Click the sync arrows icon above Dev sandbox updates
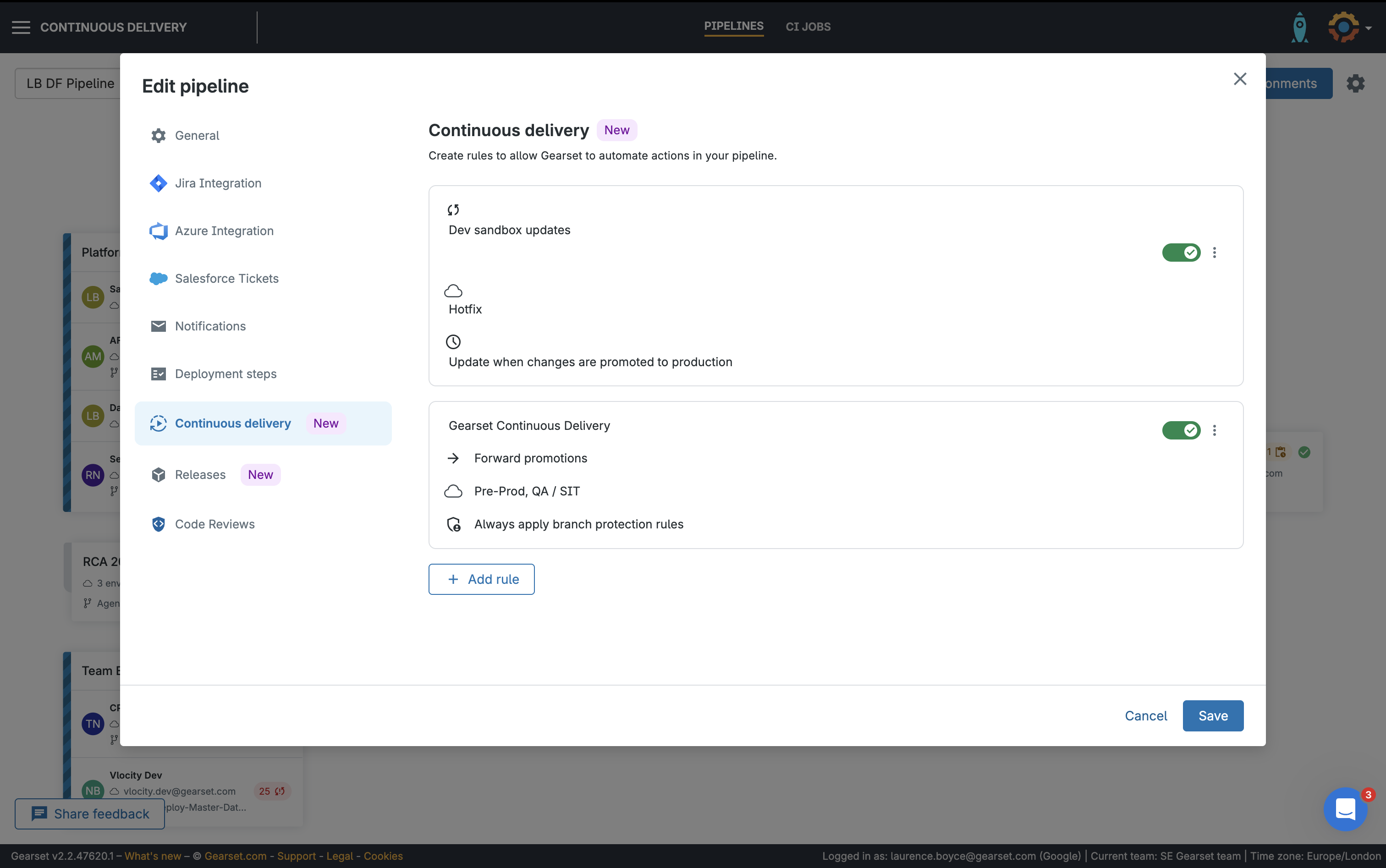Screen dimensions: 1386x868 pos(454,210)
